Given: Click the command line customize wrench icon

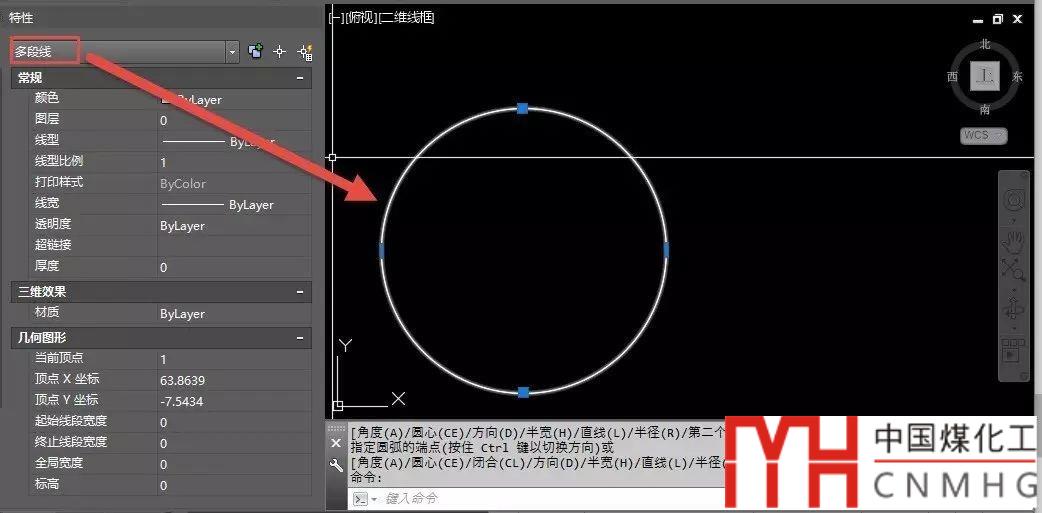Looking at the screenshot, I should [336, 465].
